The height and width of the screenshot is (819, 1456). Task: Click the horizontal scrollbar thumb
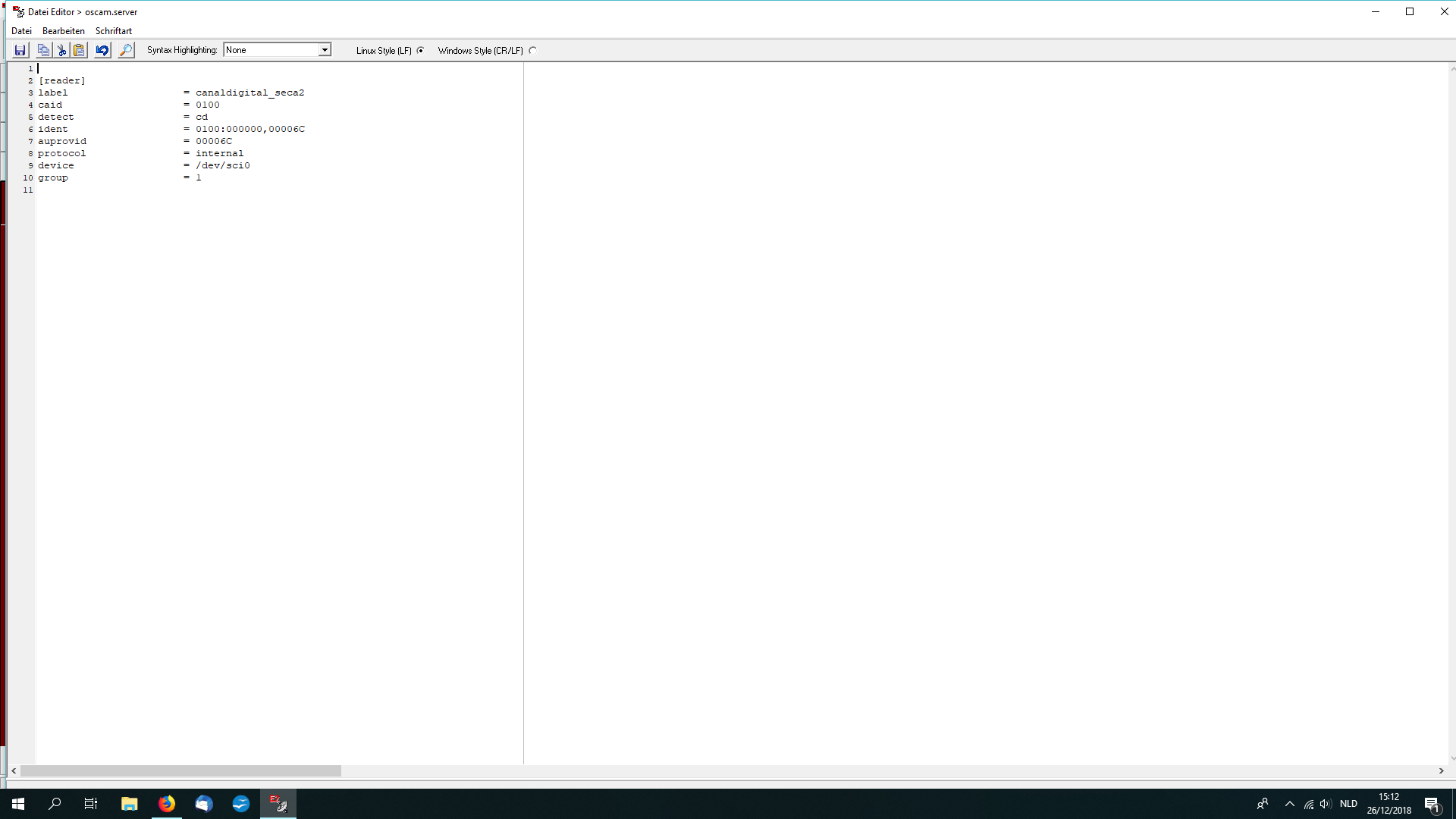coord(180,770)
